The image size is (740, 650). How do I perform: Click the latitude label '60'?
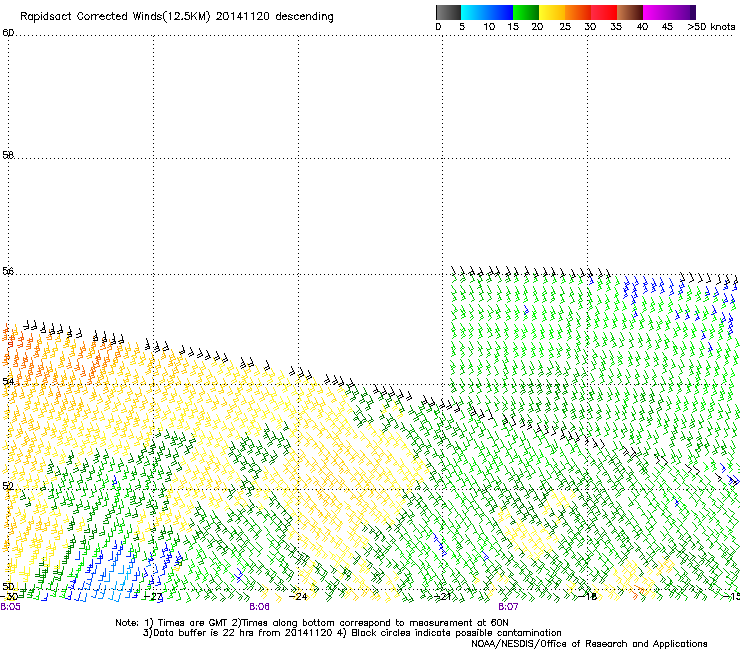click(x=8, y=33)
